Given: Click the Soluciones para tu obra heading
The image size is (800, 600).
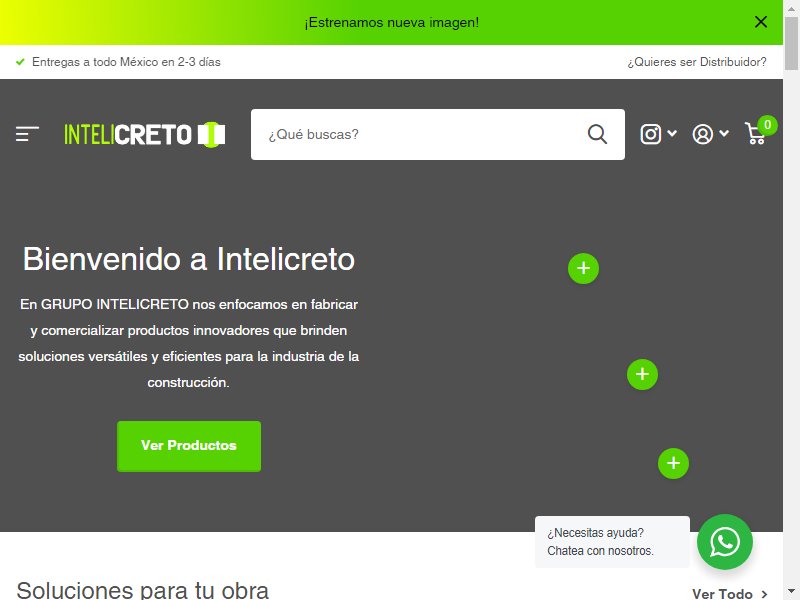Looking at the screenshot, I should 142,590.
